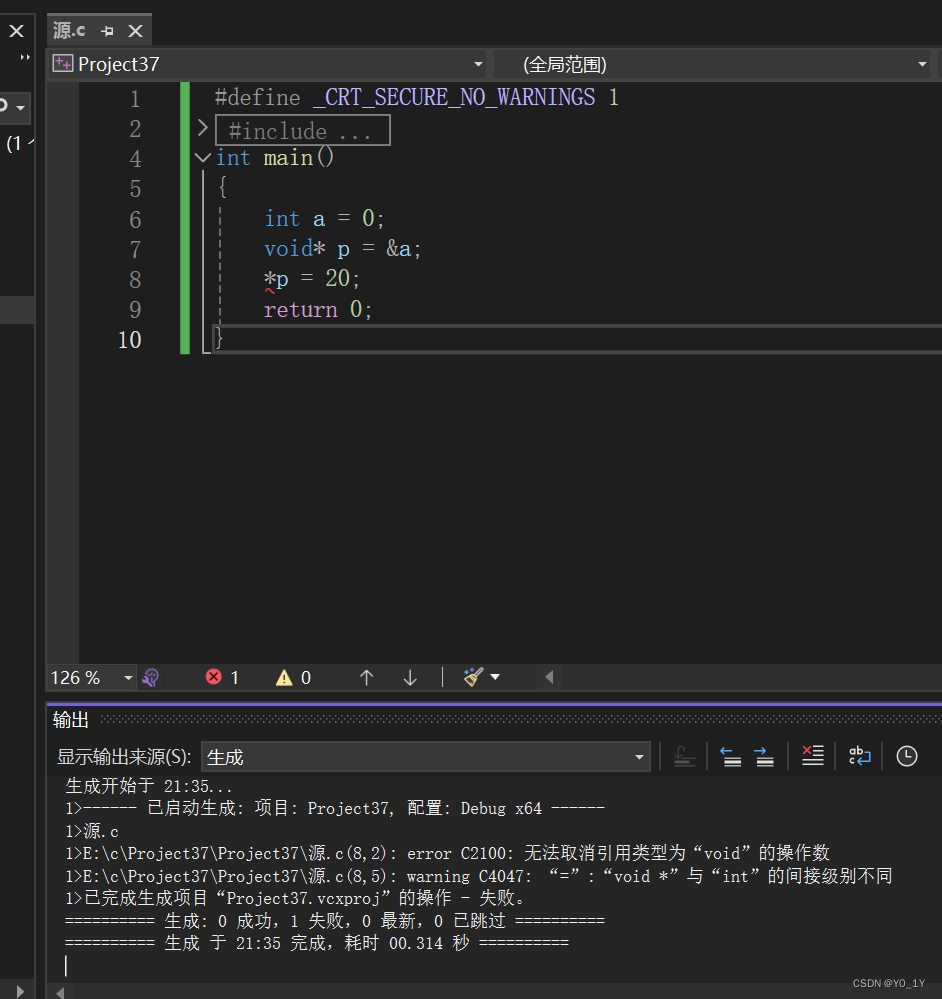Click the purple IntelliCode icon in status bar
Screen dimensions: 942x999
coord(151,677)
